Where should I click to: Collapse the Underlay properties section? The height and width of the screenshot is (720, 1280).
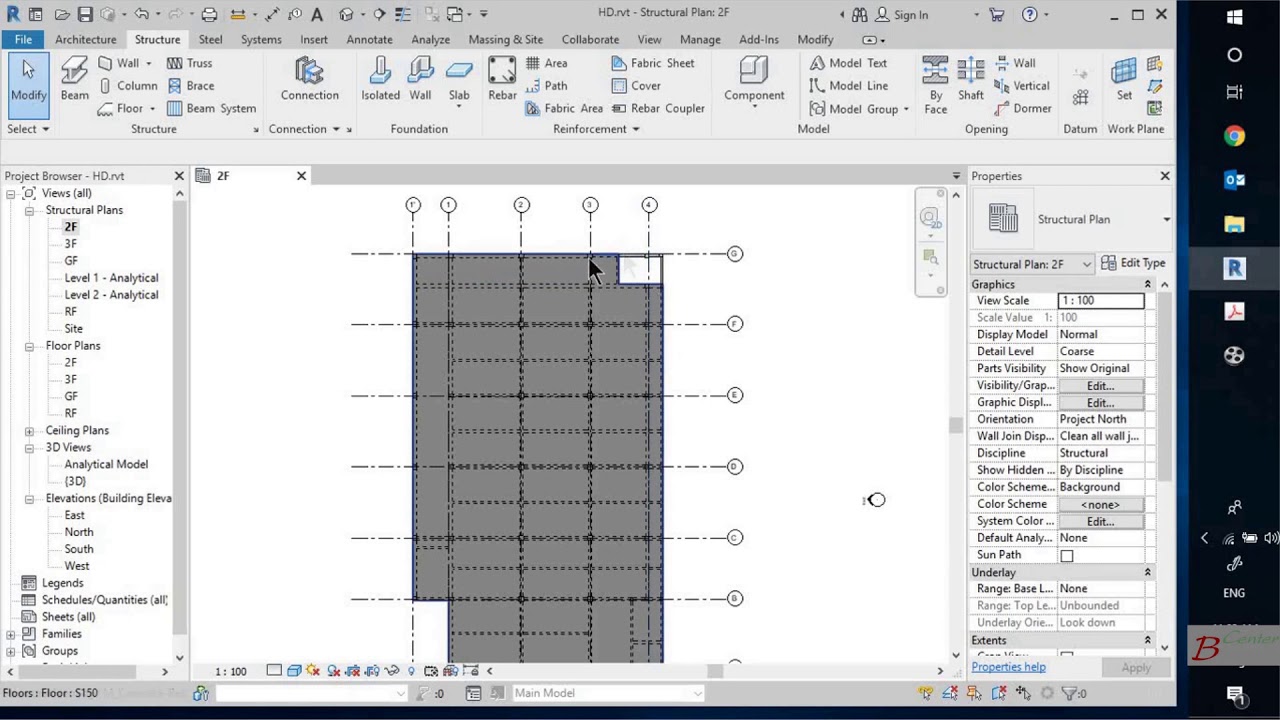click(x=1148, y=573)
